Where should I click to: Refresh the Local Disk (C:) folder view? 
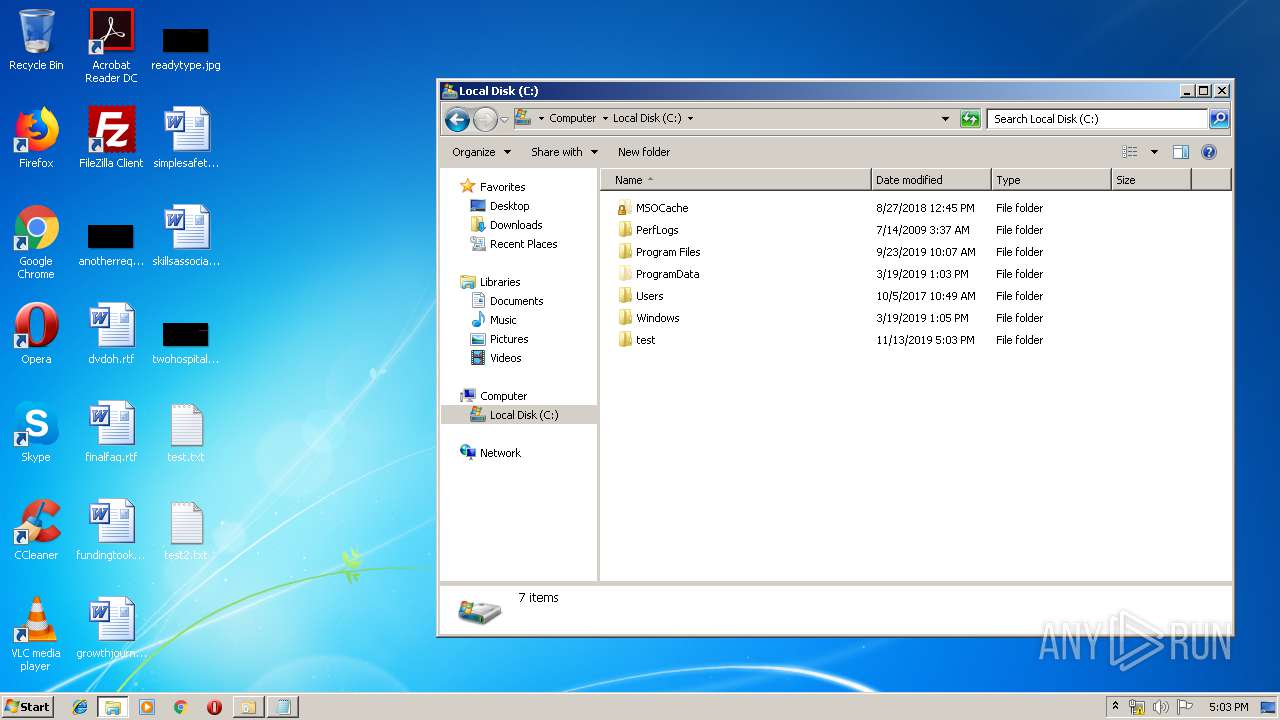(x=970, y=119)
